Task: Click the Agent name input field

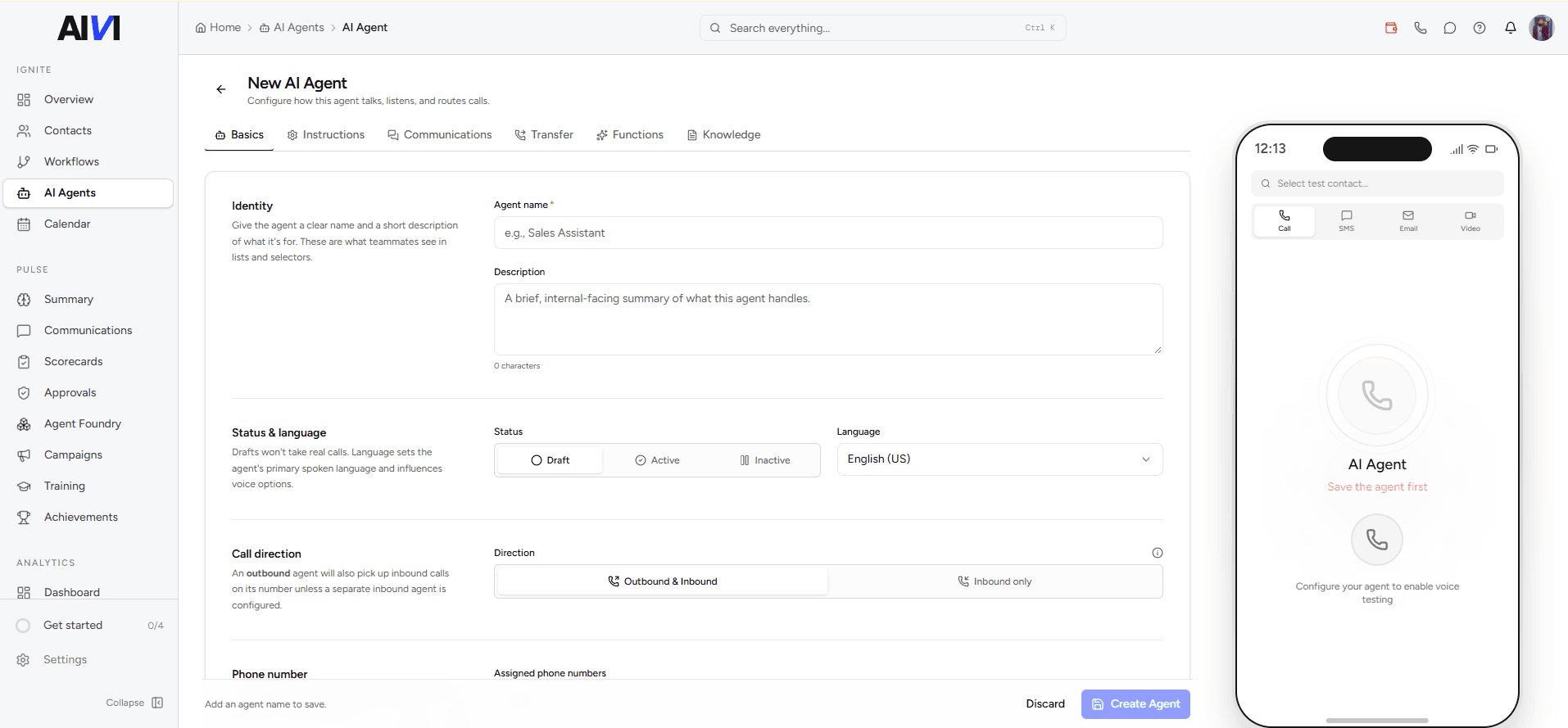Action: pos(828,233)
